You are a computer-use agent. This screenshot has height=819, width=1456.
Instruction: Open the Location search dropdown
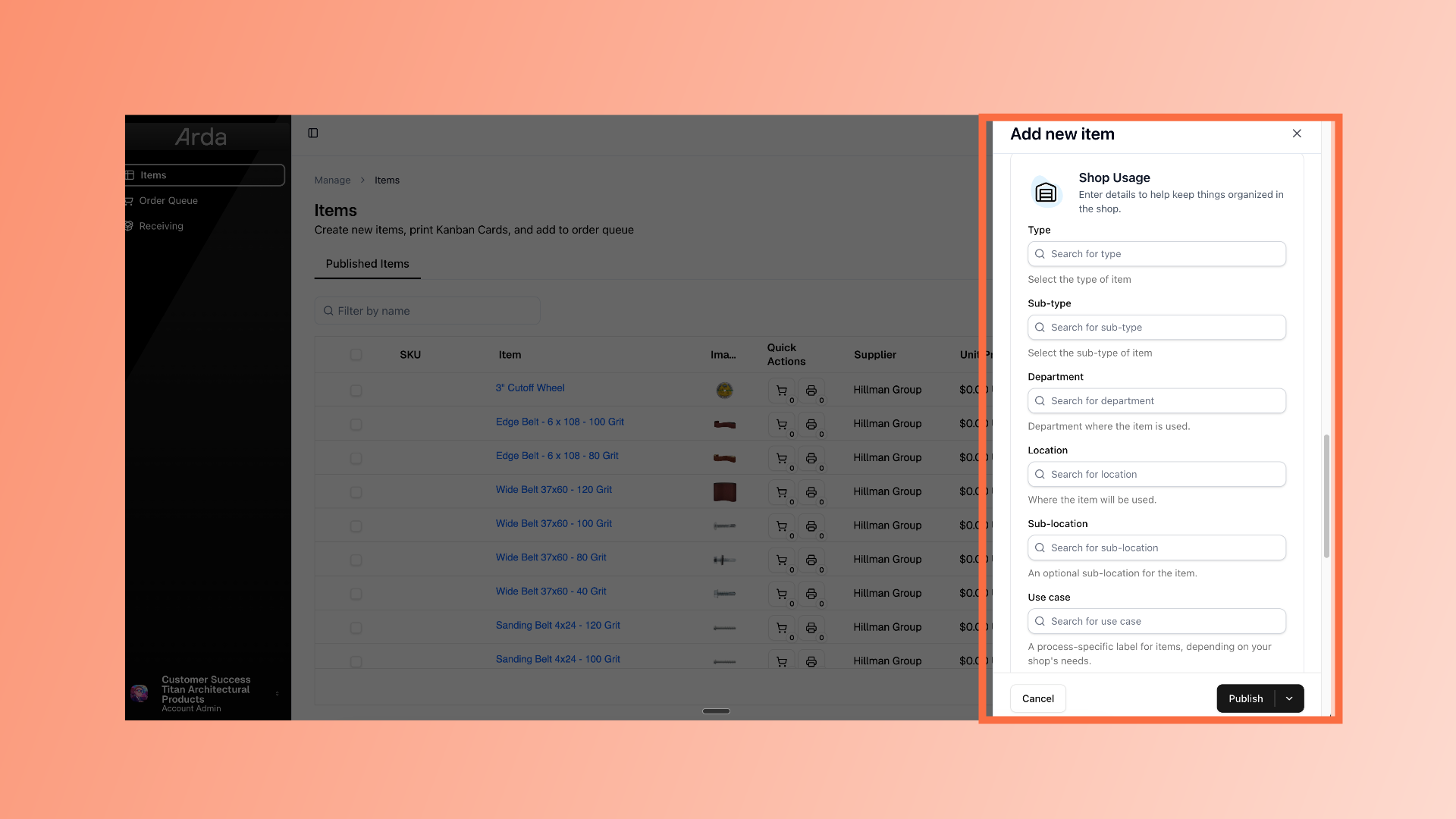1156,475
